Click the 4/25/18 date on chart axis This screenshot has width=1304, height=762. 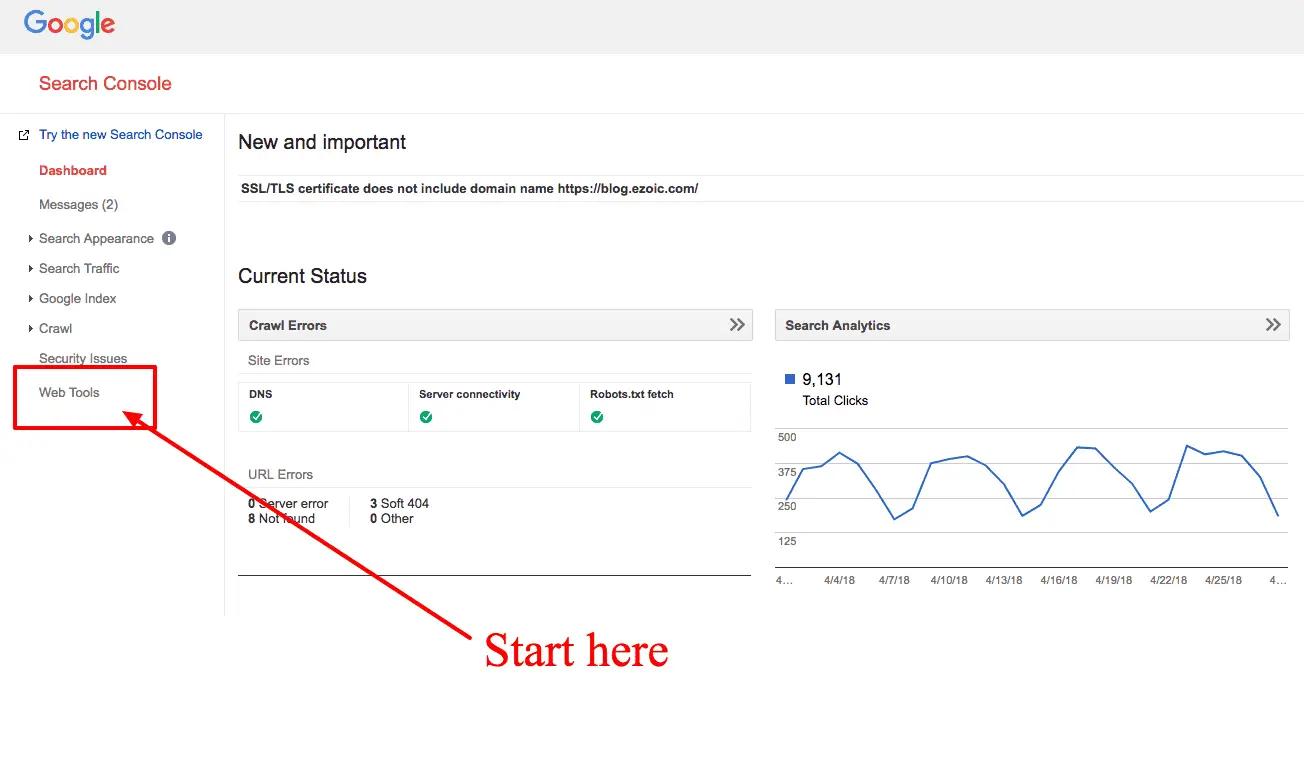(x=1223, y=580)
